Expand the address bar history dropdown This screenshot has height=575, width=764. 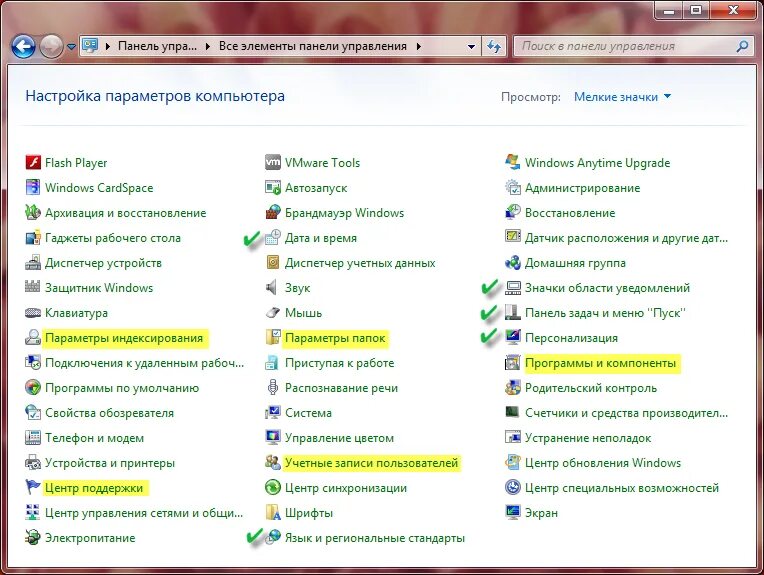[471, 46]
